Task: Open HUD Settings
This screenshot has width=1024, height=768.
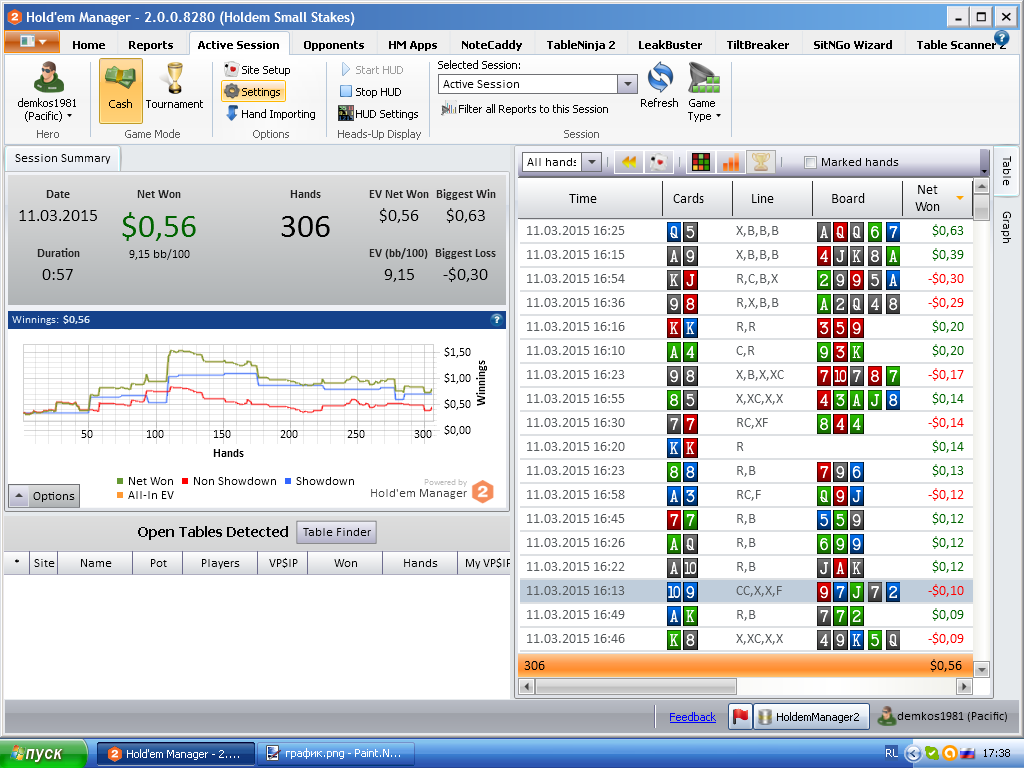Action: [x=378, y=114]
